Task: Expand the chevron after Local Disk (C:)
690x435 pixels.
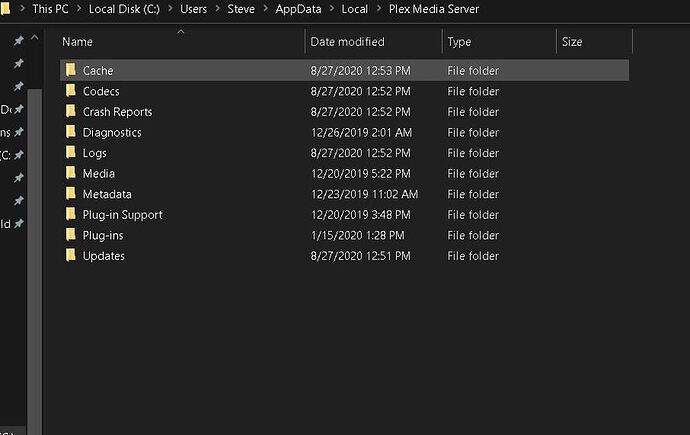Action: [169, 10]
